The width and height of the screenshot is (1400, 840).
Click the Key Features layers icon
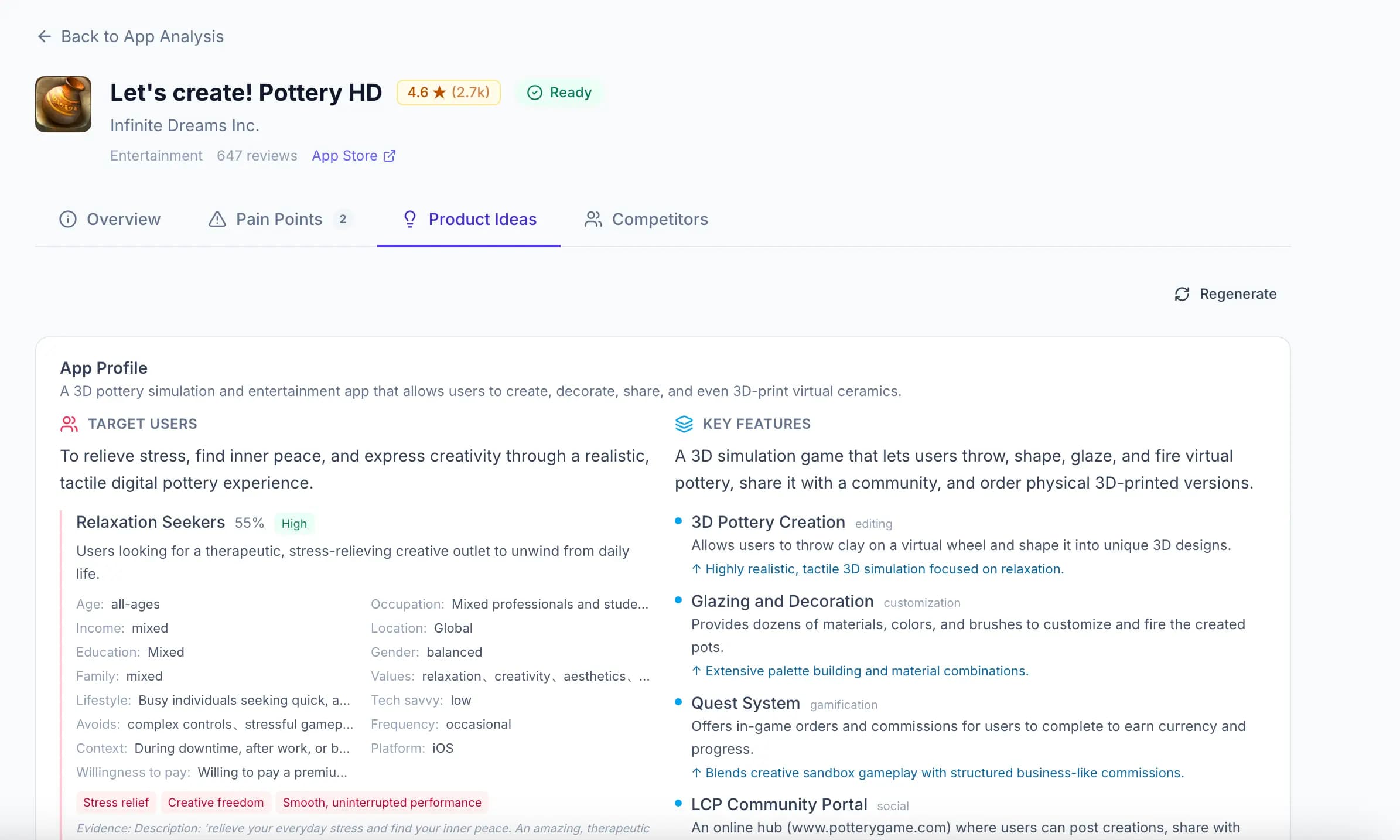[684, 424]
